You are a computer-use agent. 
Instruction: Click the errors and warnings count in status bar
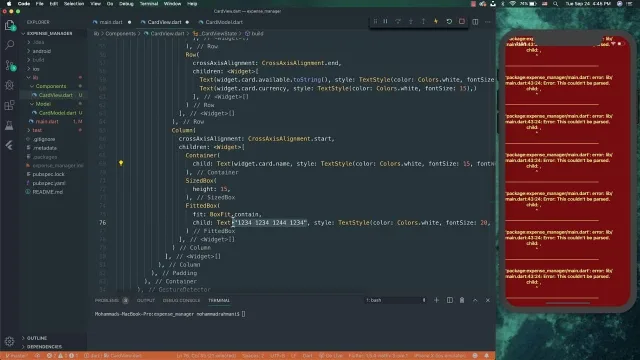[62, 356]
